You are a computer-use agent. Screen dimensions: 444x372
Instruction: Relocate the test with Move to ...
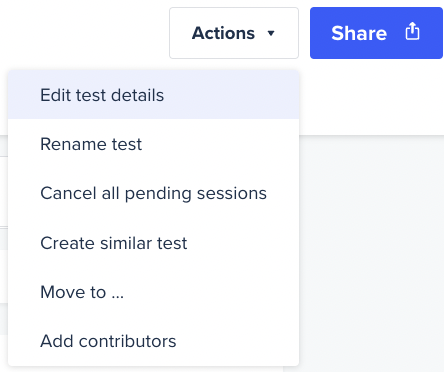pyautogui.click(x=153, y=292)
